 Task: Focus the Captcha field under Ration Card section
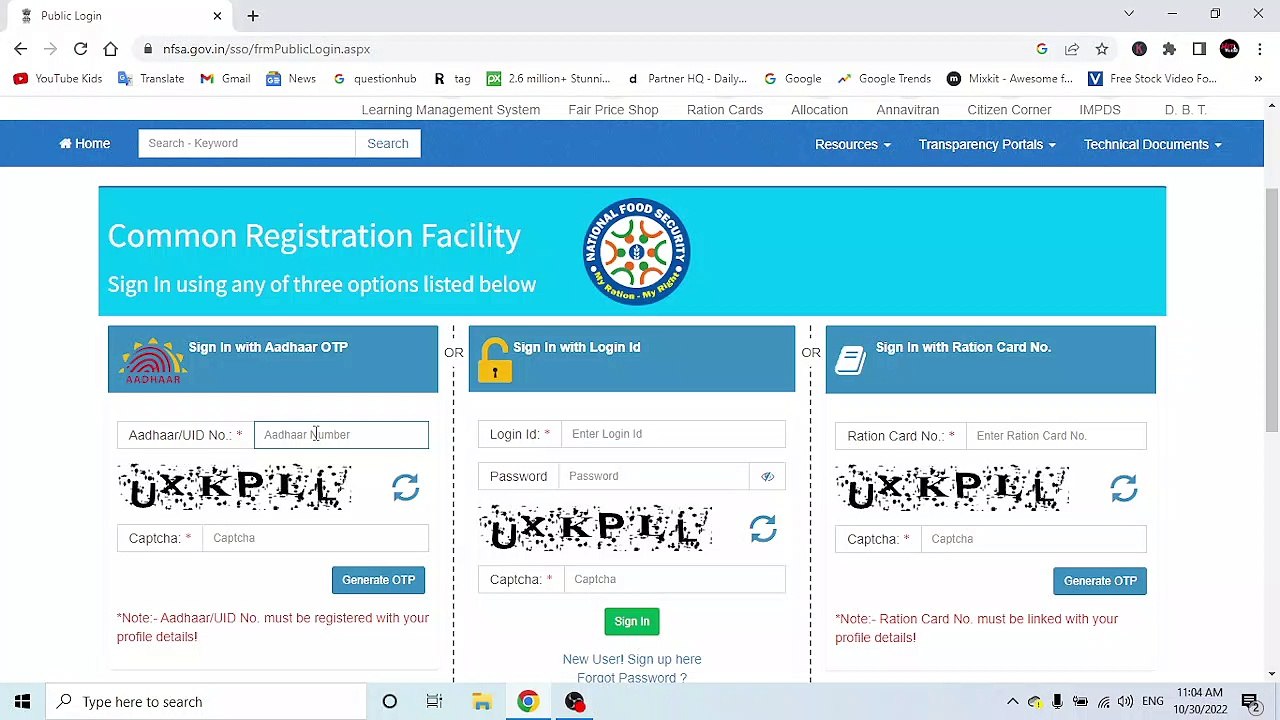coord(1034,539)
